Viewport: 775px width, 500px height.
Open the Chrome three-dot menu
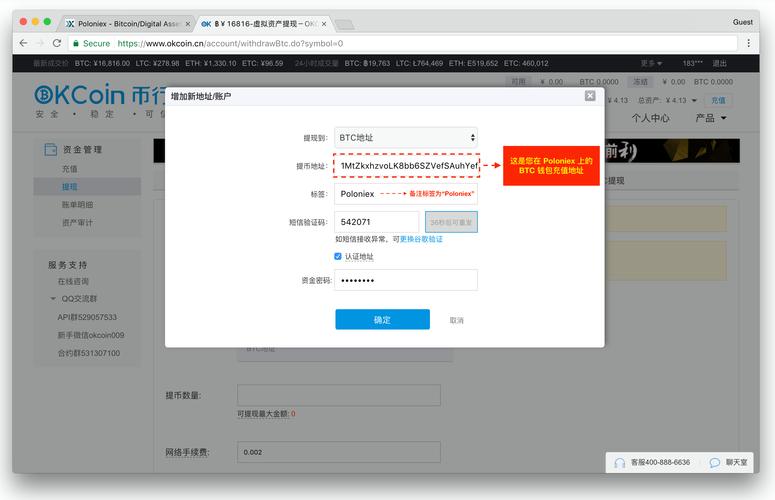749,44
